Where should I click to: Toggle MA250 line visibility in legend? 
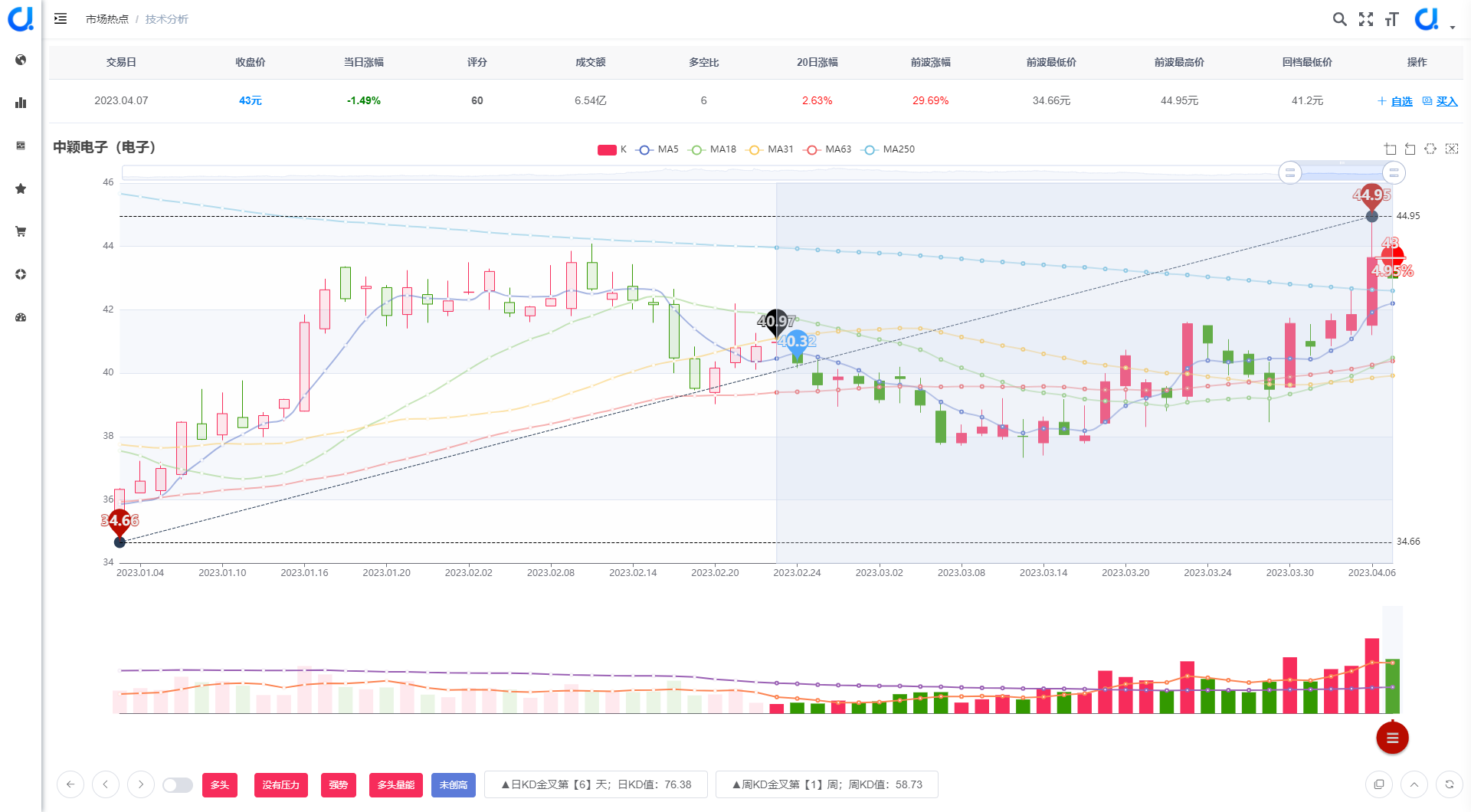point(888,149)
